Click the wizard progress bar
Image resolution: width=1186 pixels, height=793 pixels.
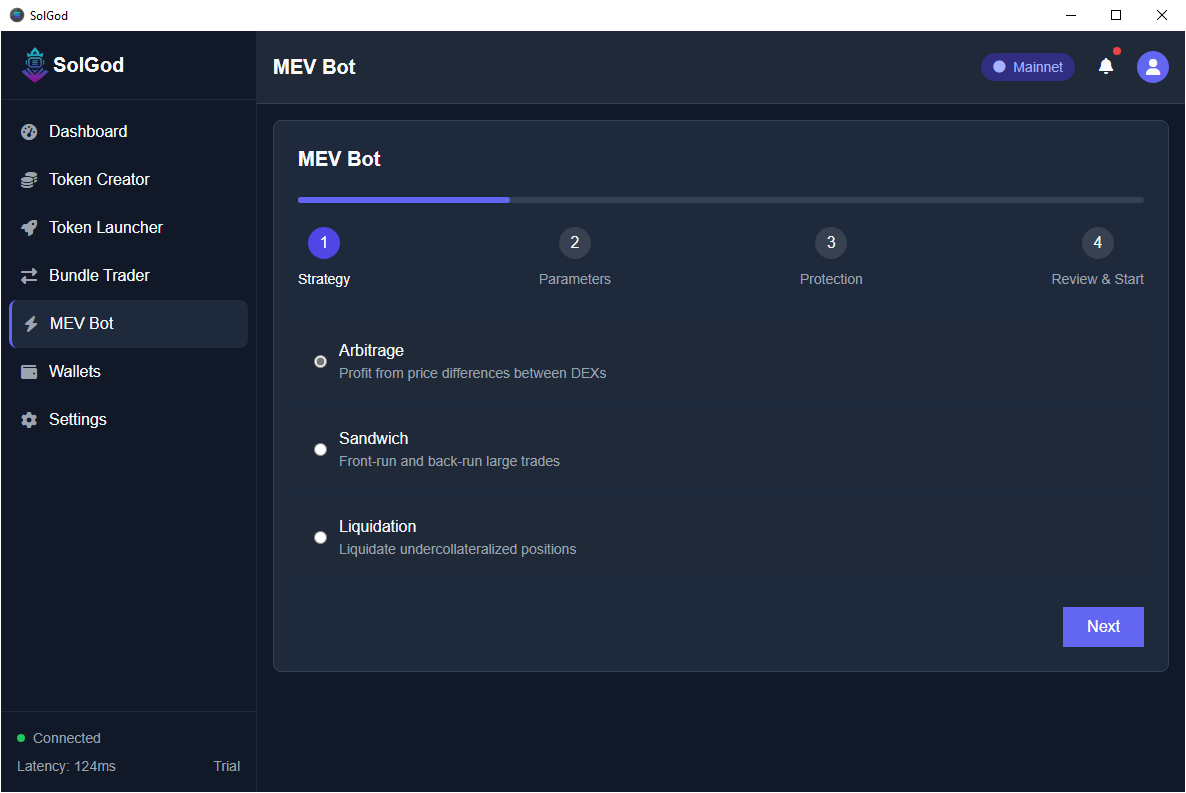(720, 199)
